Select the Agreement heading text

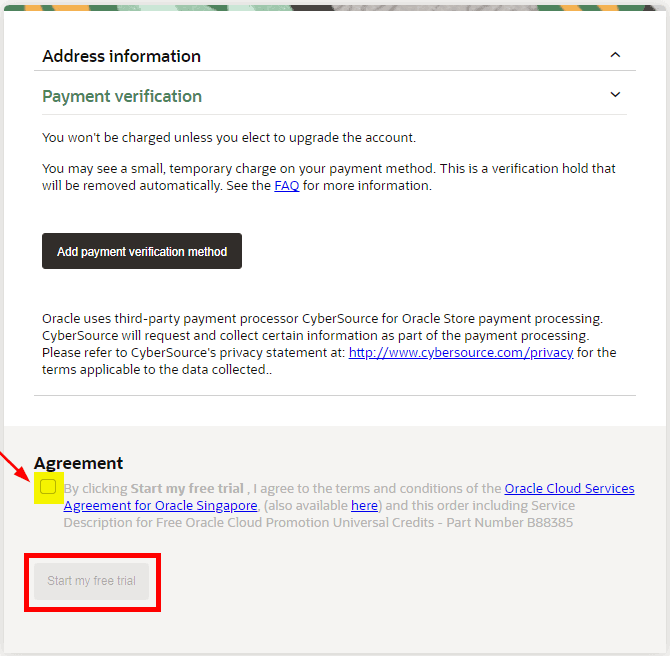[79, 463]
